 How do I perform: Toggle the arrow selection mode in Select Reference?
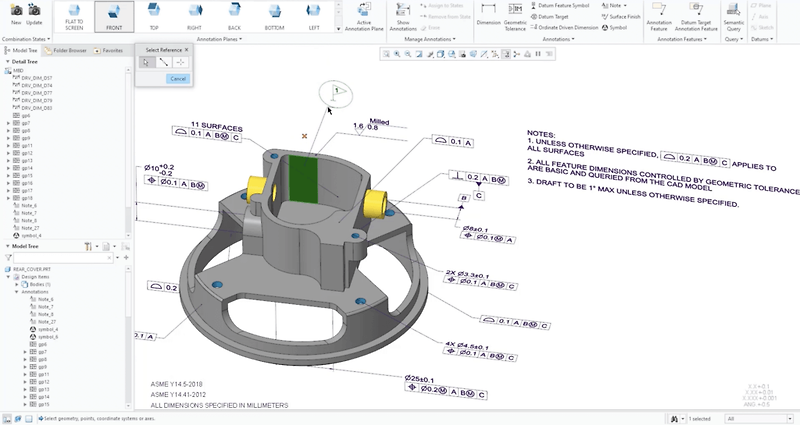pos(146,62)
